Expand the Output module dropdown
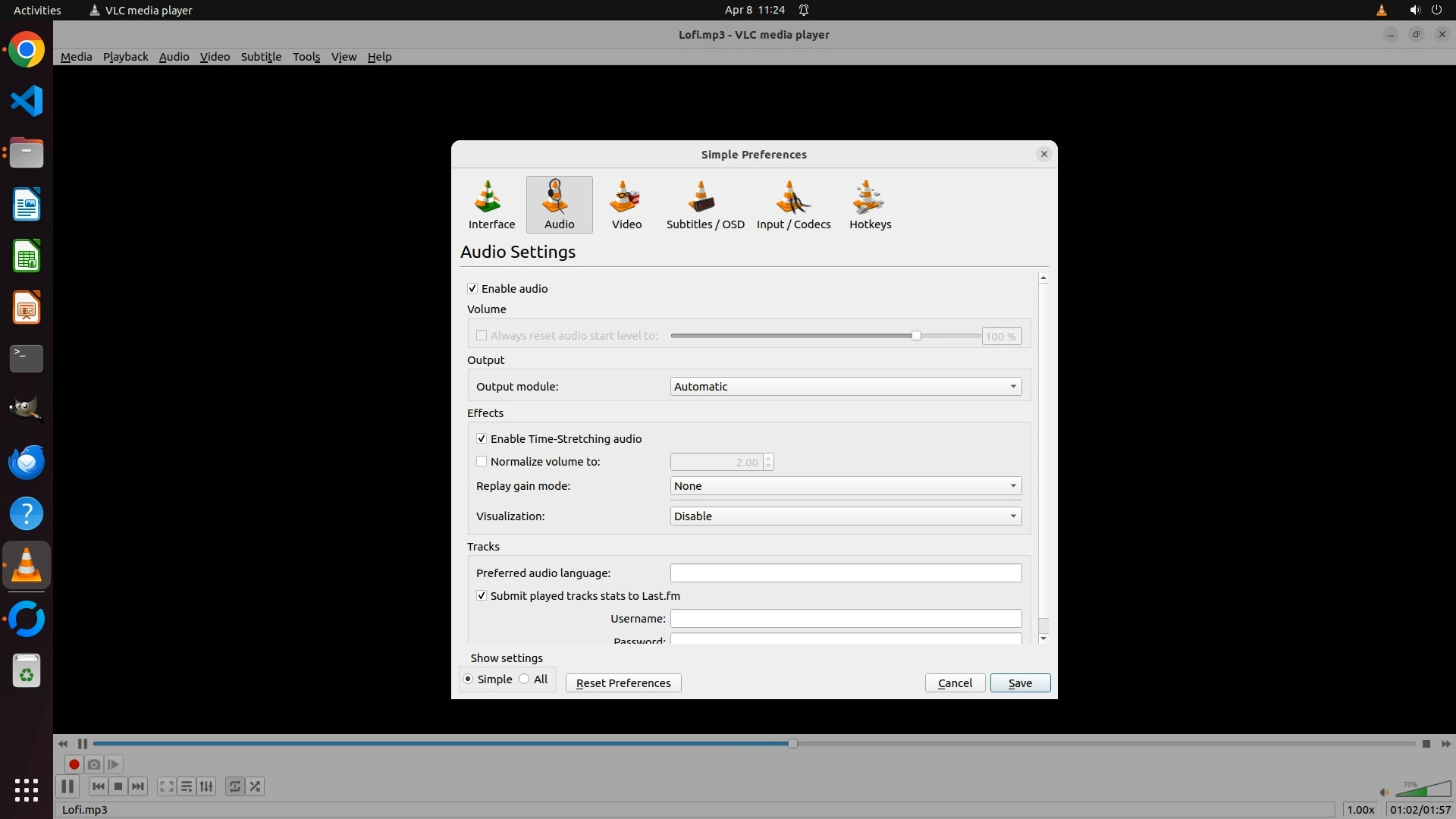 click(x=846, y=387)
